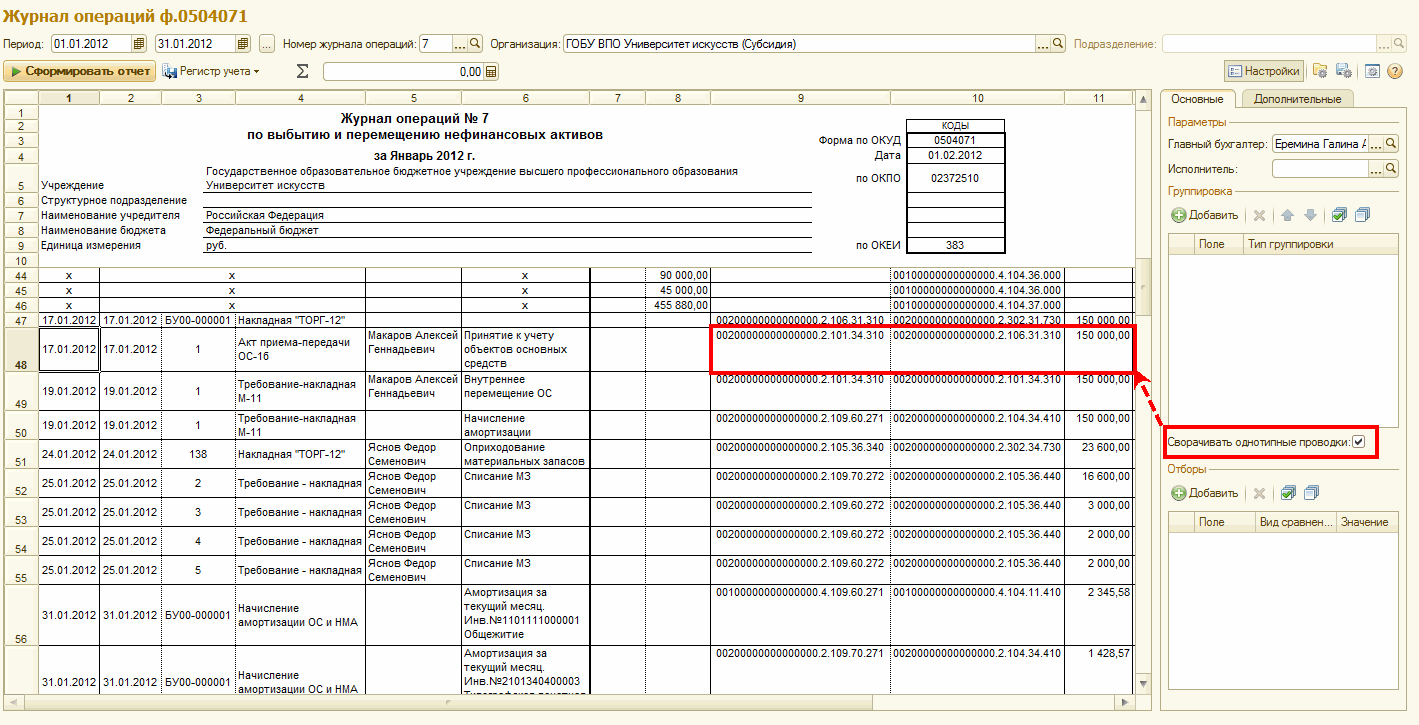Image resolution: width=1419 pixels, height=725 pixels.
Task: Uncheck all groupings icon in Группировка
Action: (1362, 215)
